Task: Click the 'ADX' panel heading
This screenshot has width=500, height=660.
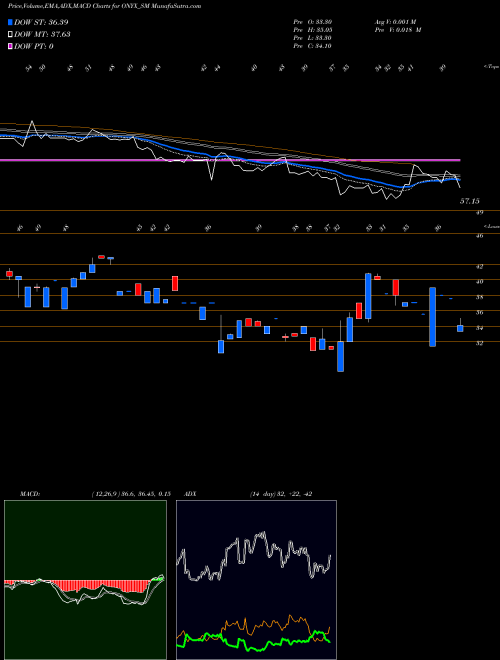Action: pos(191,494)
